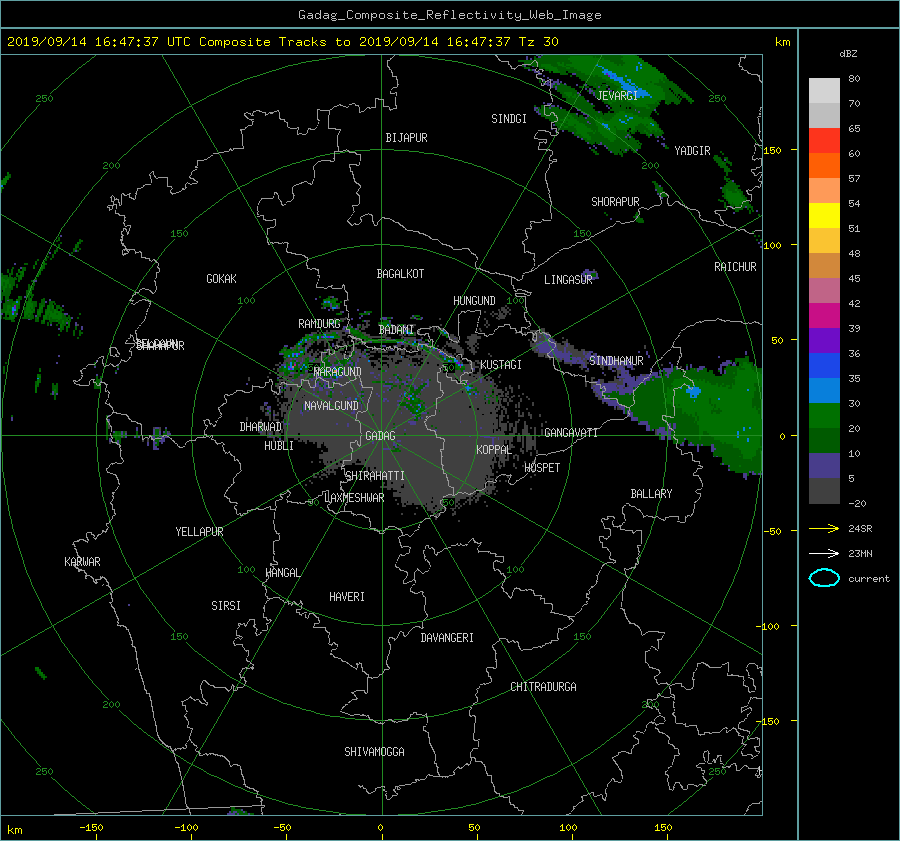Click the RAMDURG city label

click(319, 324)
